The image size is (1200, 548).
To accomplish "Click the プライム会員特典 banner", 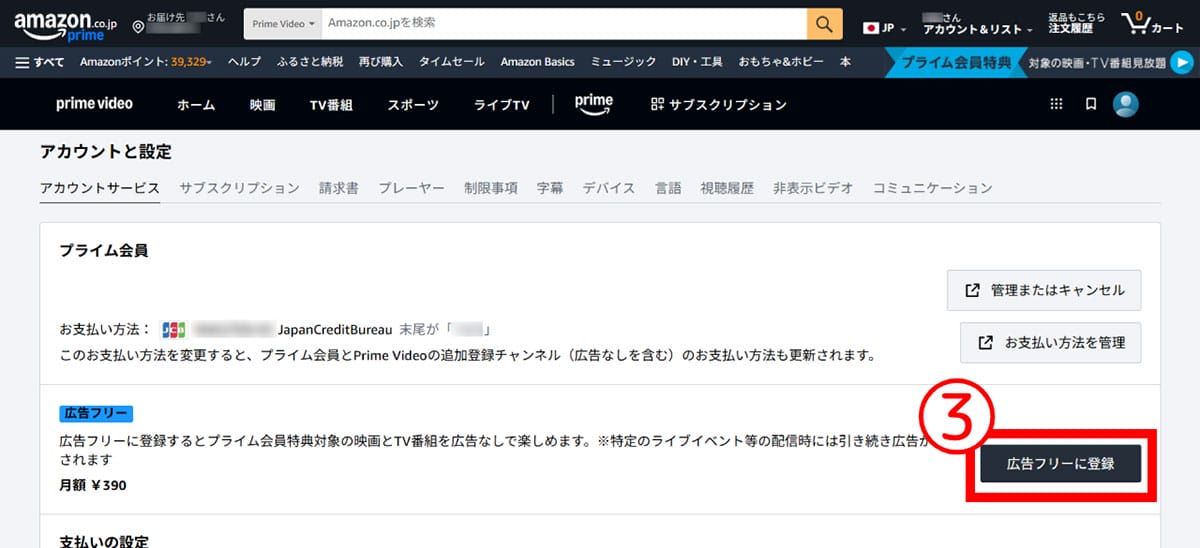I will click(958, 62).
